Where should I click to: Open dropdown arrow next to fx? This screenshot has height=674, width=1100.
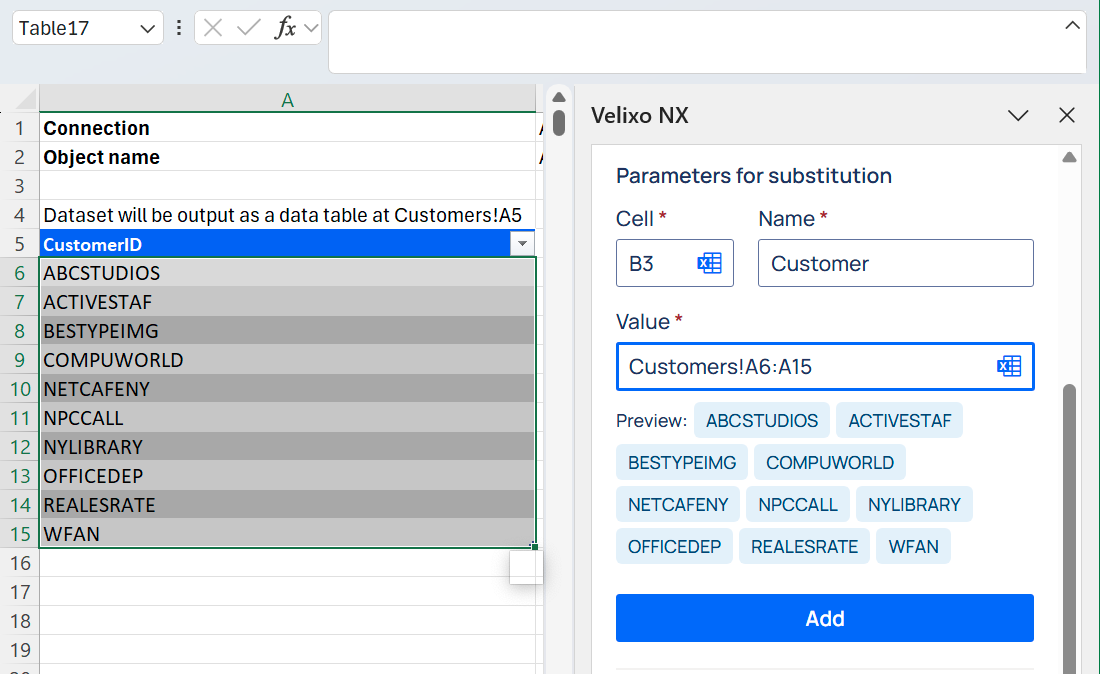[x=310, y=28]
